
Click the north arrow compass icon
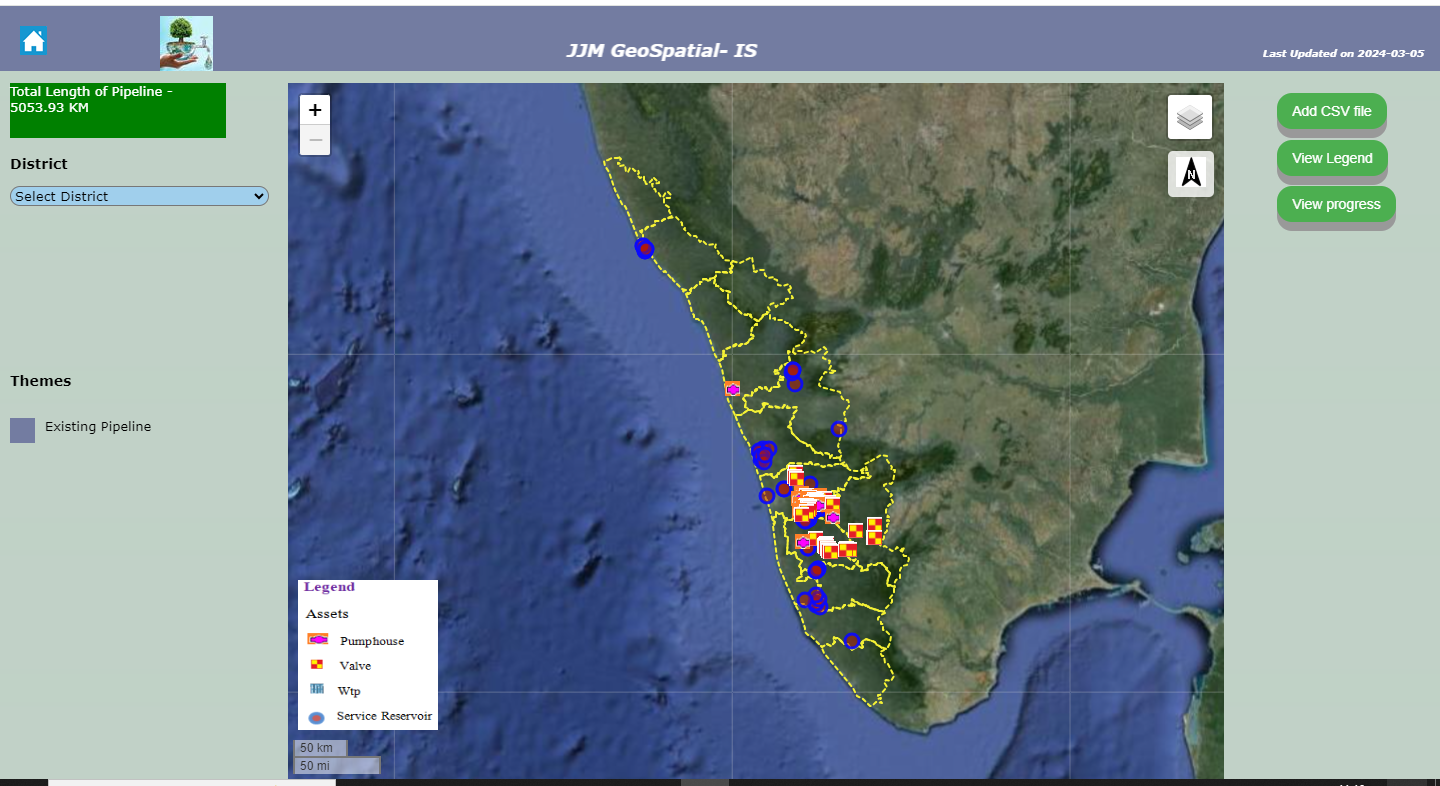[1190, 174]
